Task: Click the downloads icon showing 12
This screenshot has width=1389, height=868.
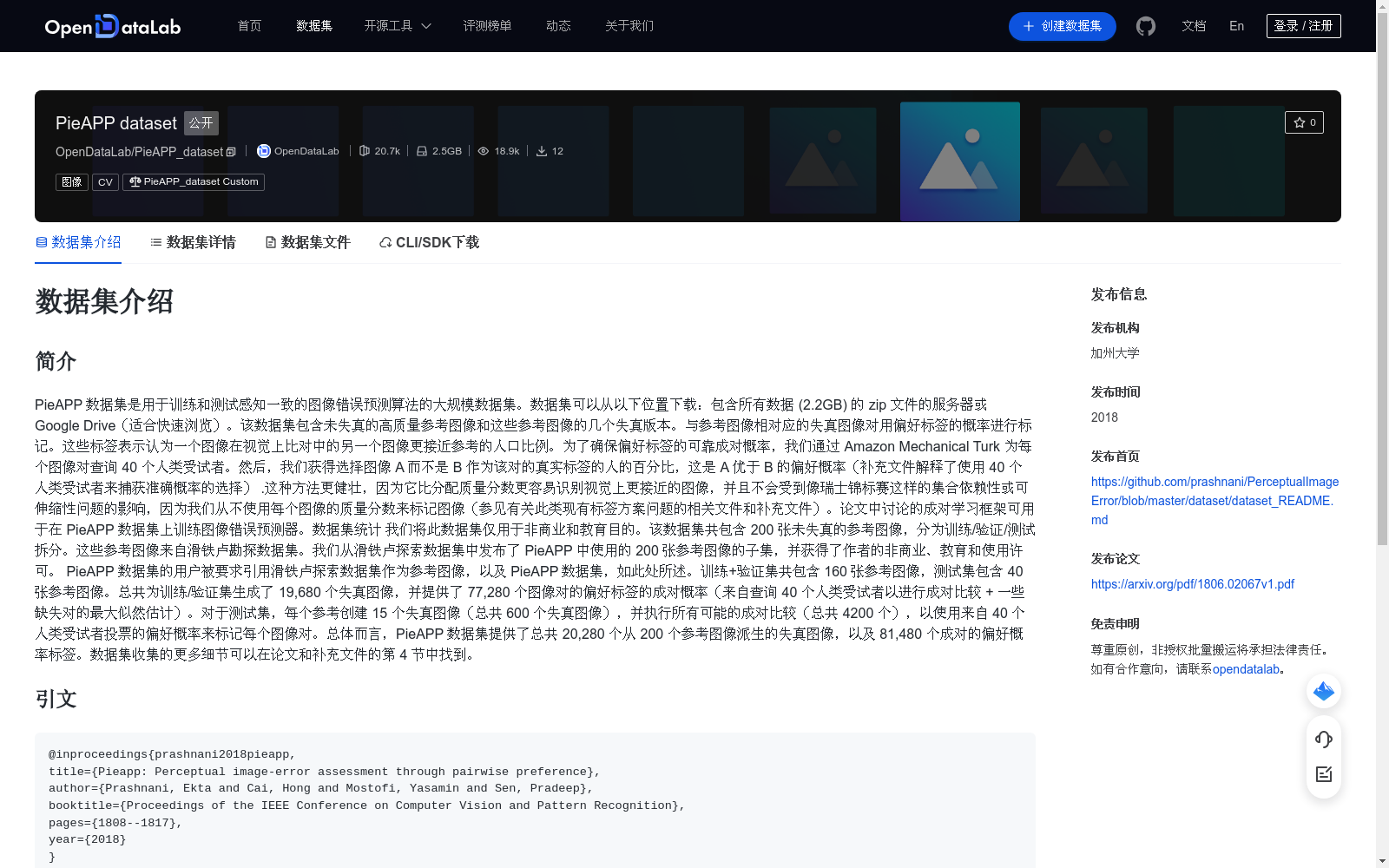Action: [x=542, y=151]
